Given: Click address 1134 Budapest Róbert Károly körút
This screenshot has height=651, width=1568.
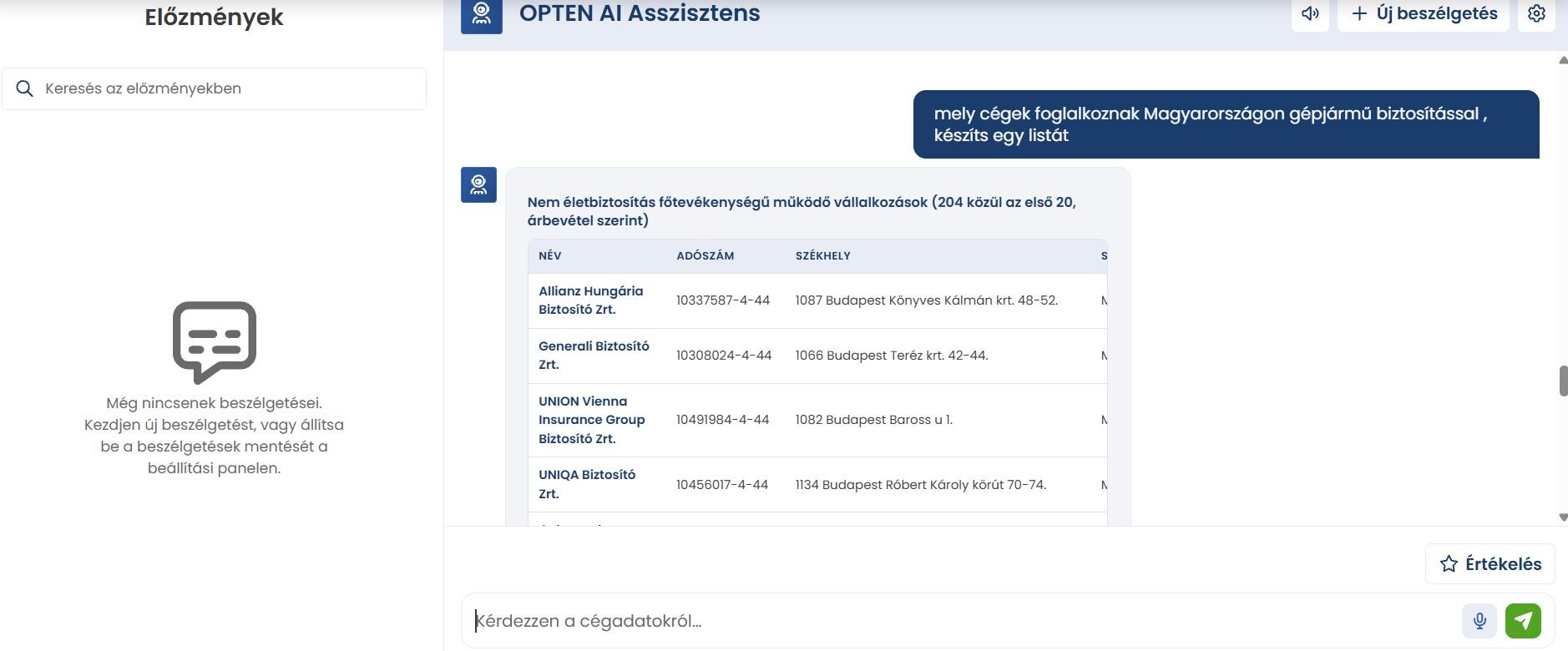Looking at the screenshot, I should click(x=921, y=485).
